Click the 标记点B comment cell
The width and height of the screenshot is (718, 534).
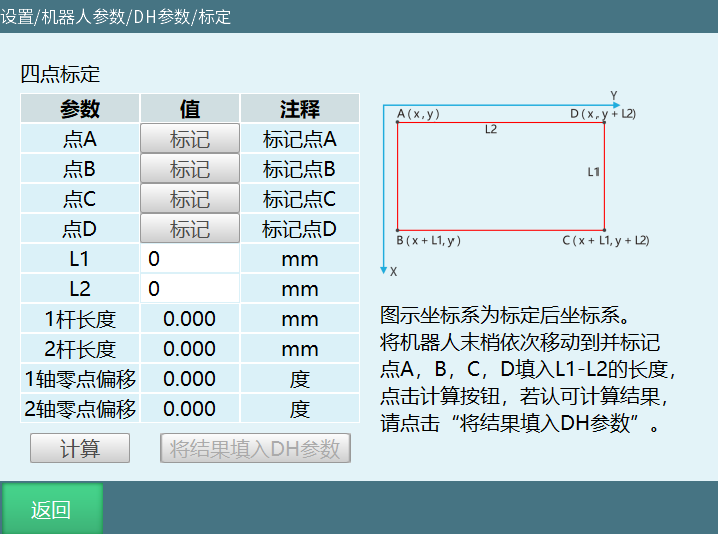(299, 169)
